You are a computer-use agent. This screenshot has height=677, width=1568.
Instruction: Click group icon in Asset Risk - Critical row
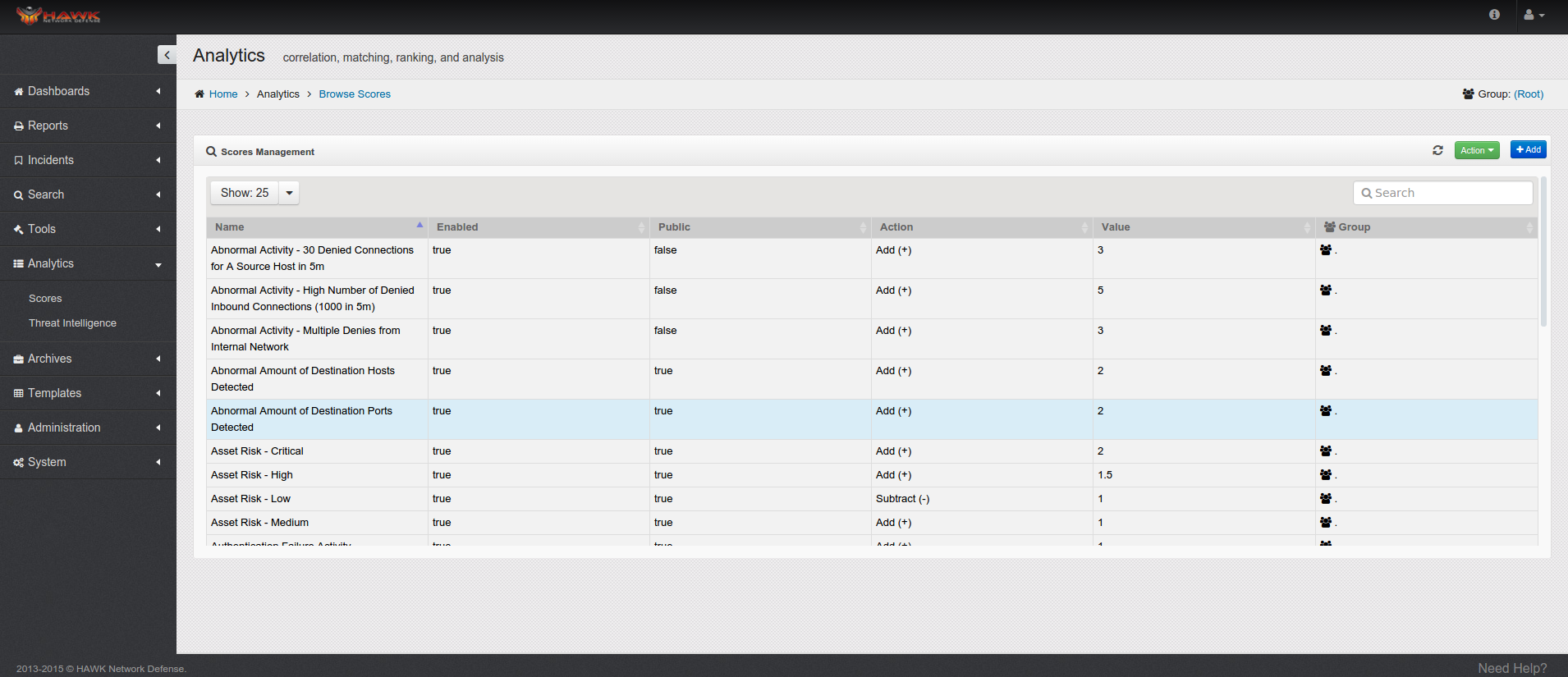pos(1326,451)
